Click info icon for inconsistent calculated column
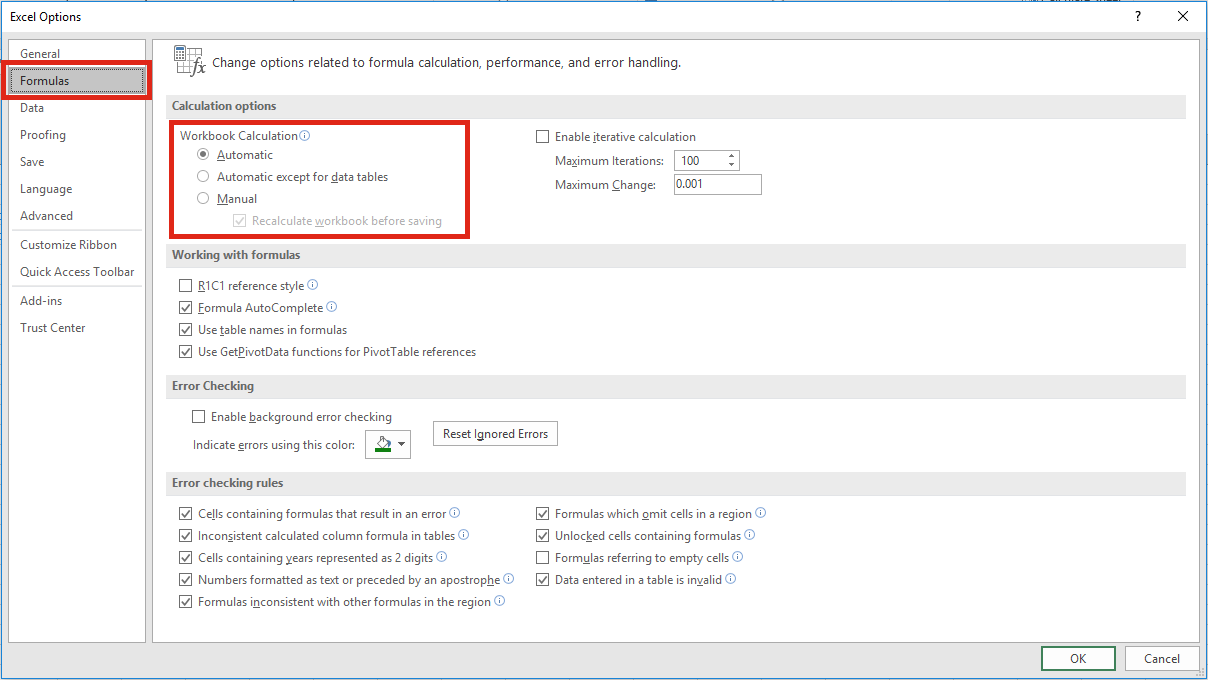Viewport: 1208px width, 680px height. click(464, 535)
